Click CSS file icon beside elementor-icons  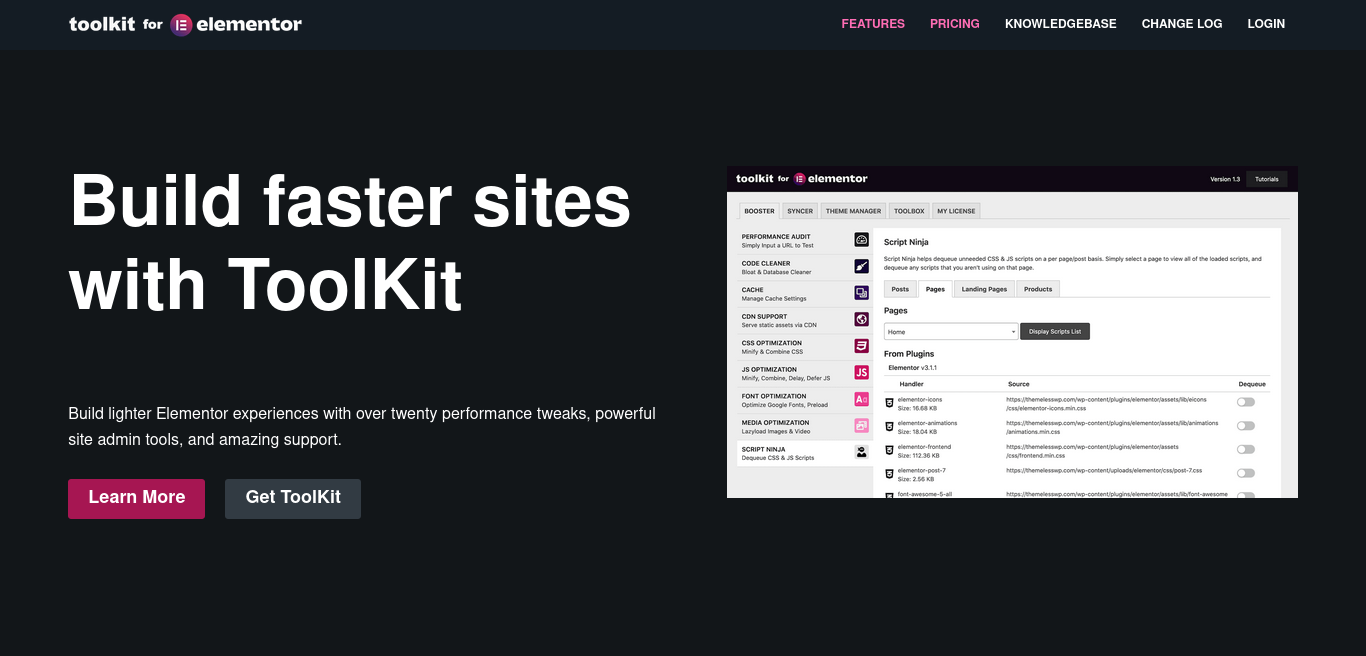click(889, 402)
